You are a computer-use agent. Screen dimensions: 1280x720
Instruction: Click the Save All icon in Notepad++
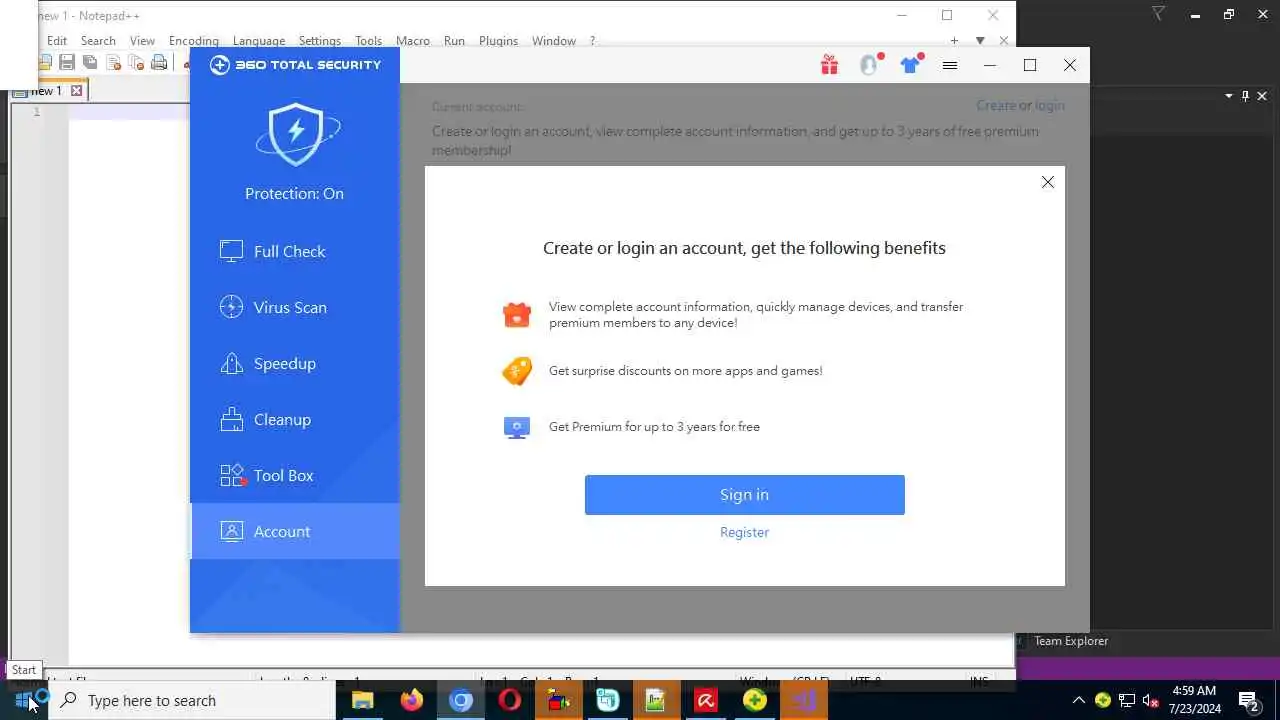point(90,63)
